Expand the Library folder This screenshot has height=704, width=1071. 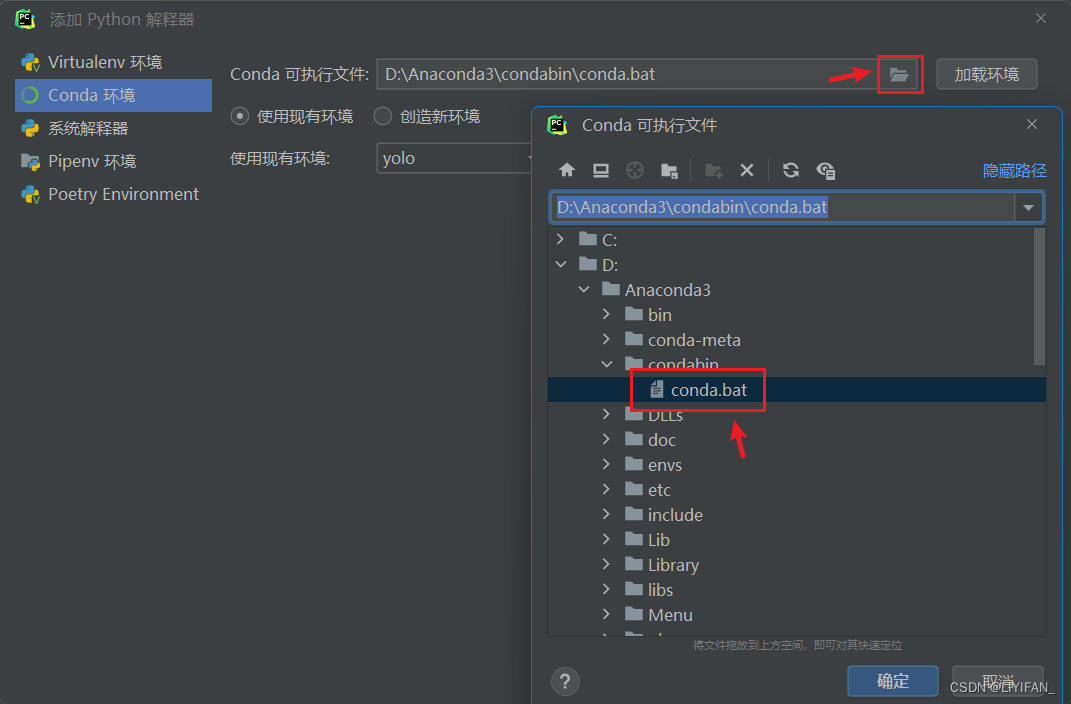[x=607, y=565]
